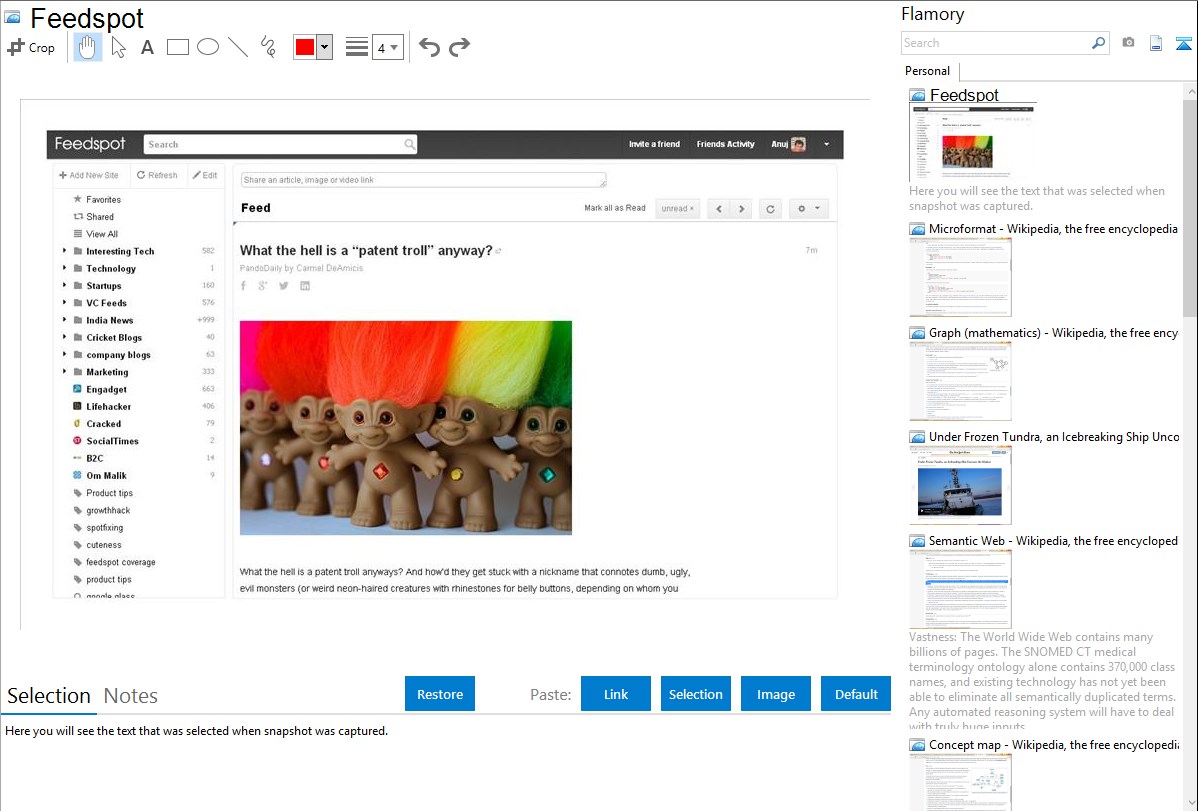Viewport: 1198px width, 811px height.
Task: Open View All in the Feedspot sidebar
Action: (x=102, y=235)
